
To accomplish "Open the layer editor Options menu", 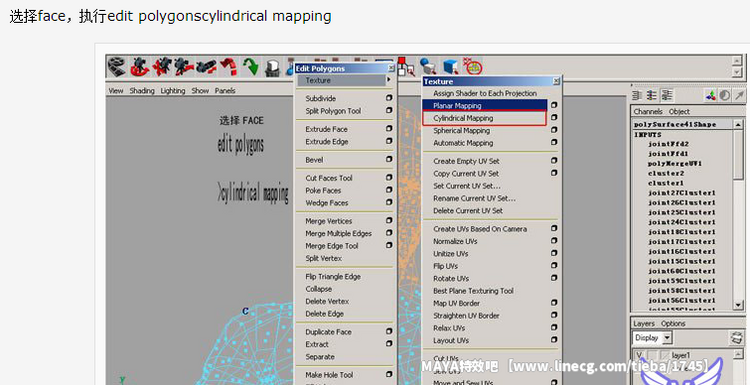I will pyautogui.click(x=673, y=324).
